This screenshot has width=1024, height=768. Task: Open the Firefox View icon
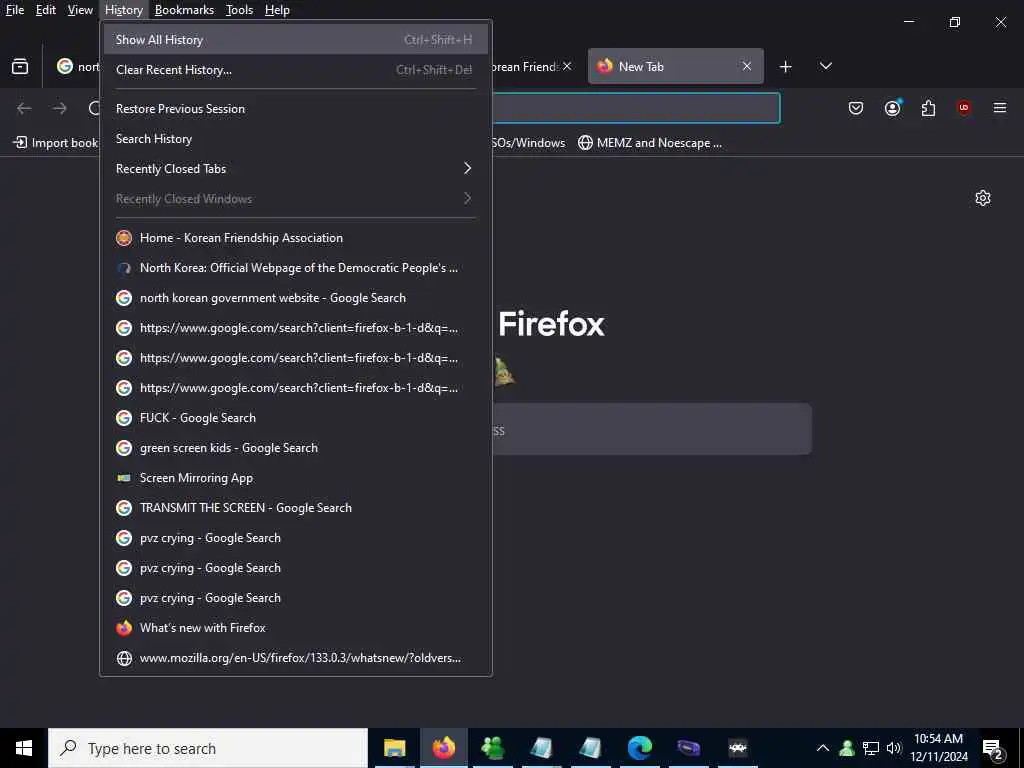[x=20, y=66]
